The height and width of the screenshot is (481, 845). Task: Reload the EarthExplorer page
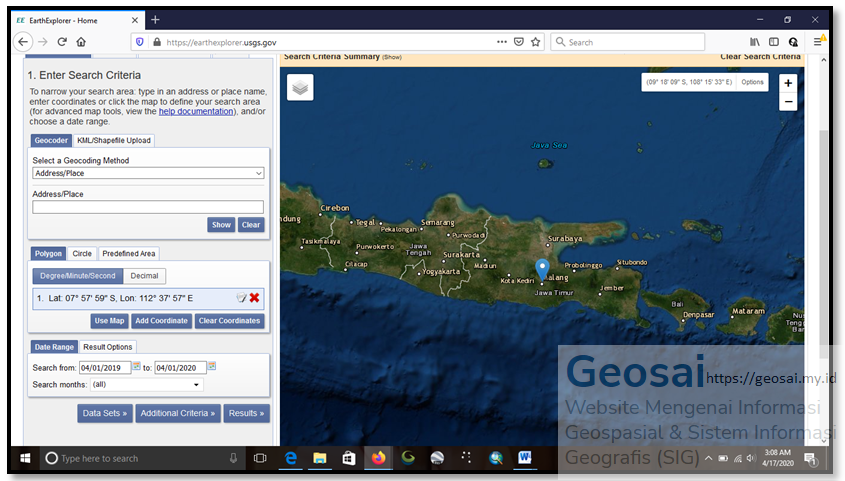(x=62, y=42)
